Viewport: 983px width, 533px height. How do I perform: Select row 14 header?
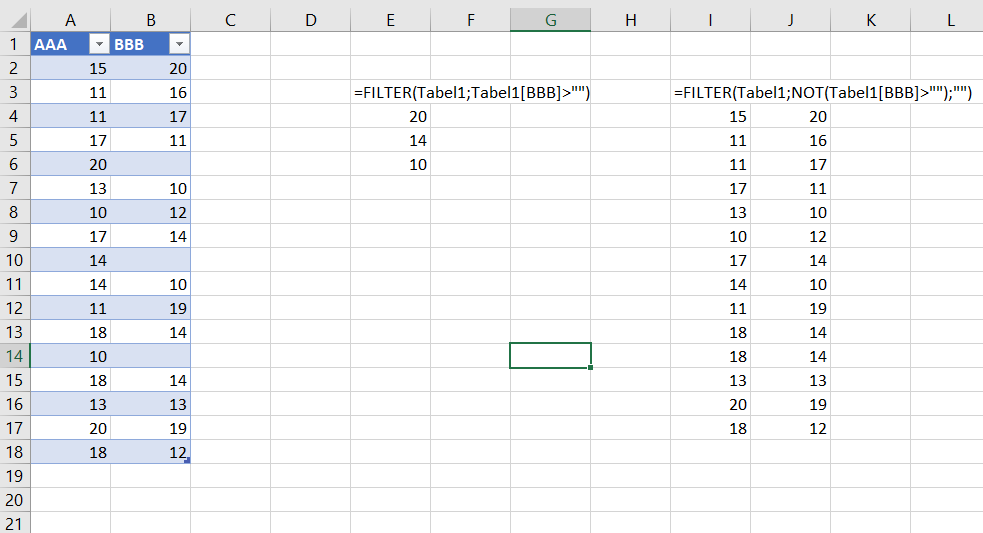pos(15,356)
